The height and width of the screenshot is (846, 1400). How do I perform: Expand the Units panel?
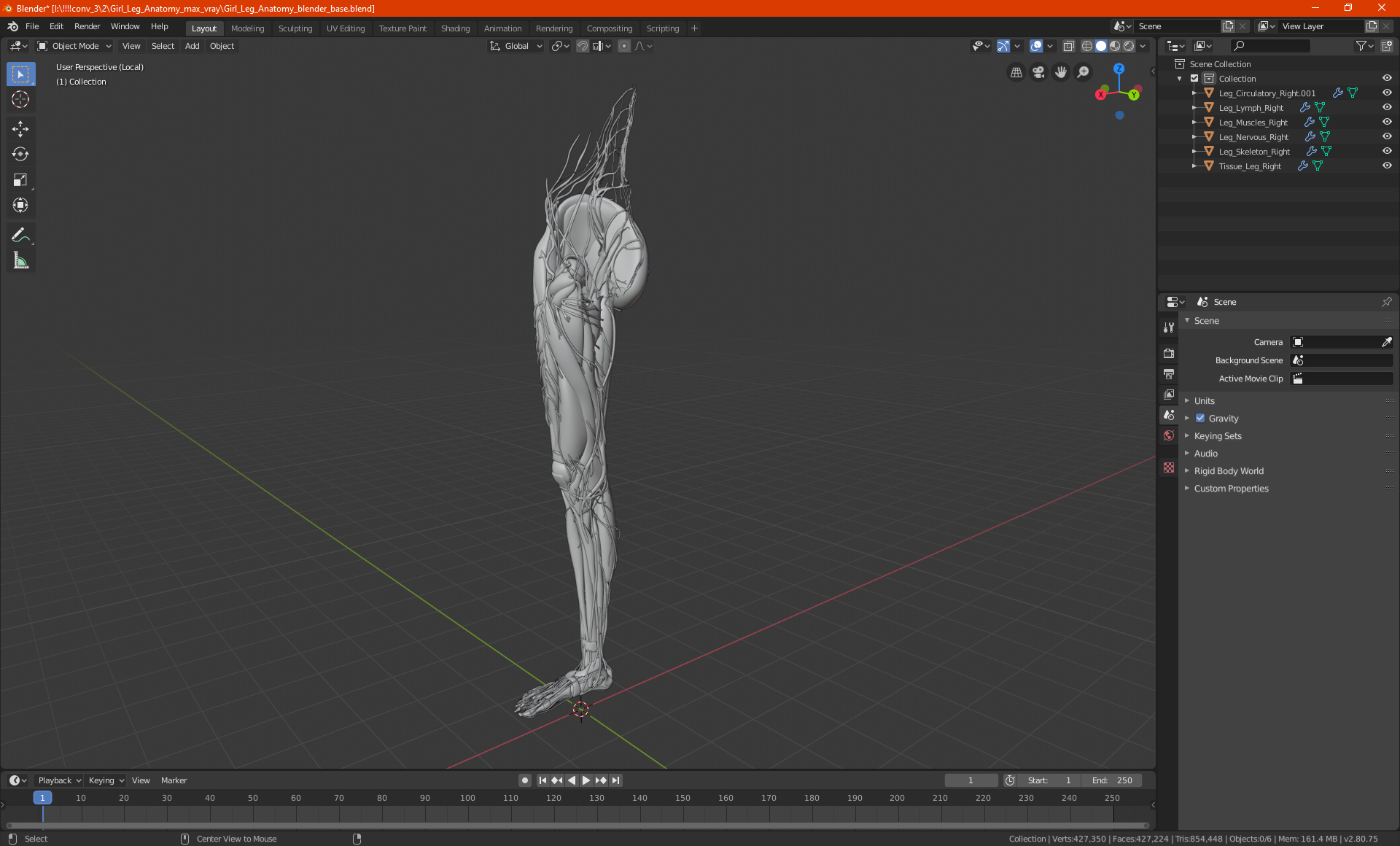click(x=1204, y=401)
